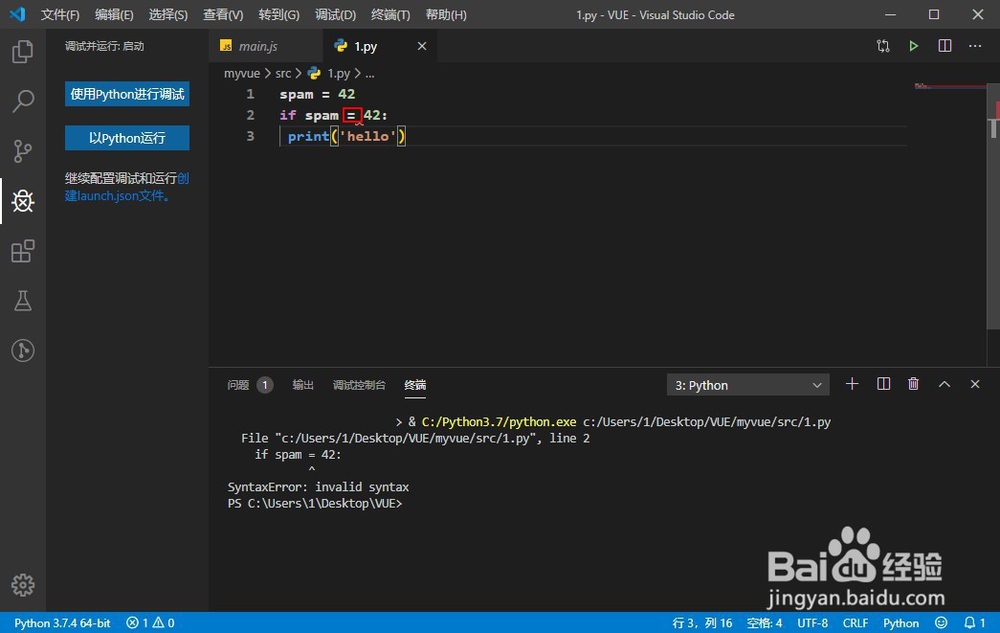Open the 调试(D) menu
1000x633 pixels.
[335, 15]
